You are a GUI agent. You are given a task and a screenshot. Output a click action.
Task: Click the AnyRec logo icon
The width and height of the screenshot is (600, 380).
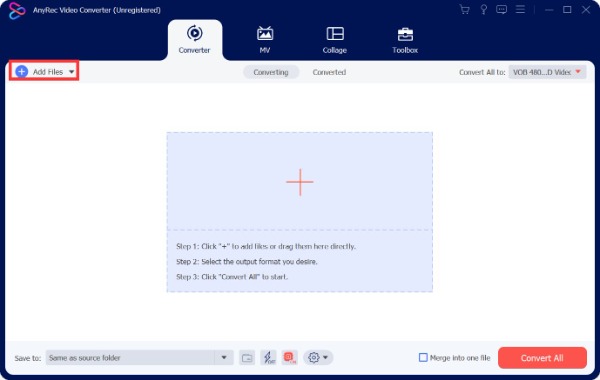[16, 10]
